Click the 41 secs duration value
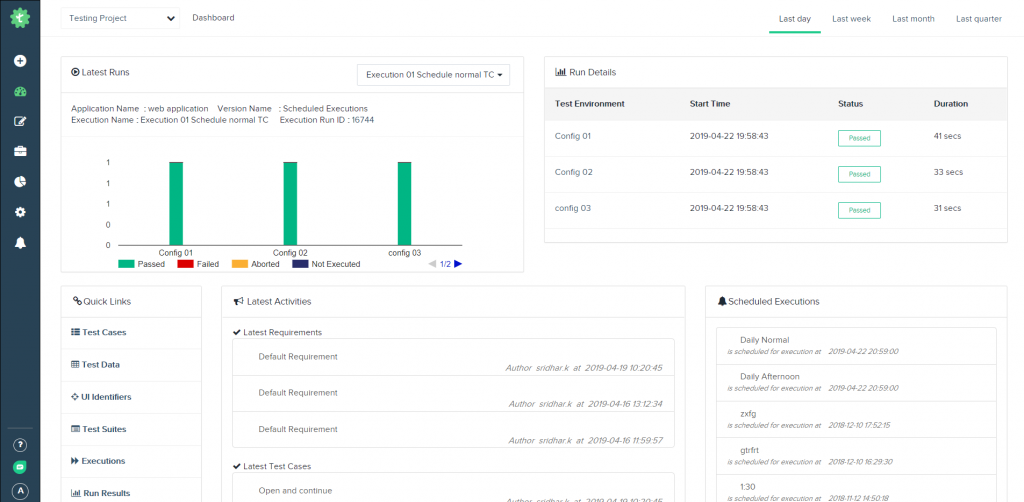1024x502 pixels. 947,136
